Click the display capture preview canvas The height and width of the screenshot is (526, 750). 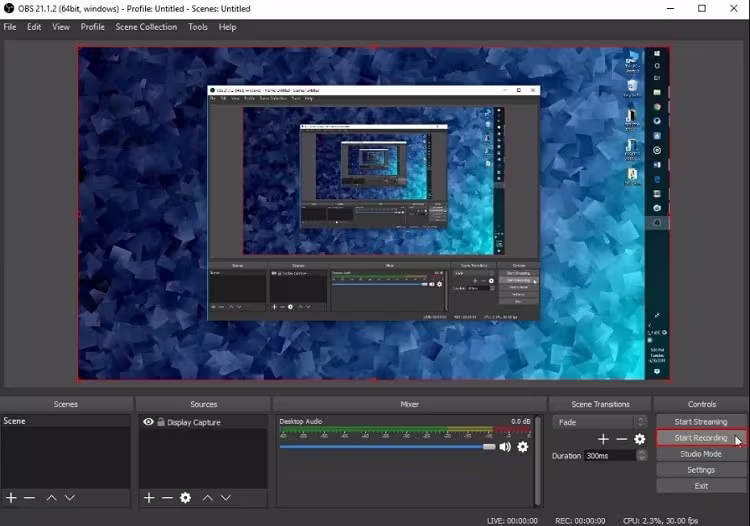(x=374, y=213)
